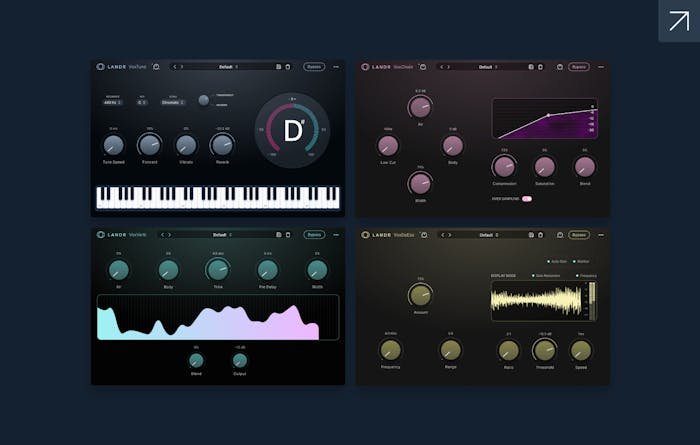The width and height of the screenshot is (700, 445).
Task: Save the preset in VoxTune's header
Action: (279, 67)
